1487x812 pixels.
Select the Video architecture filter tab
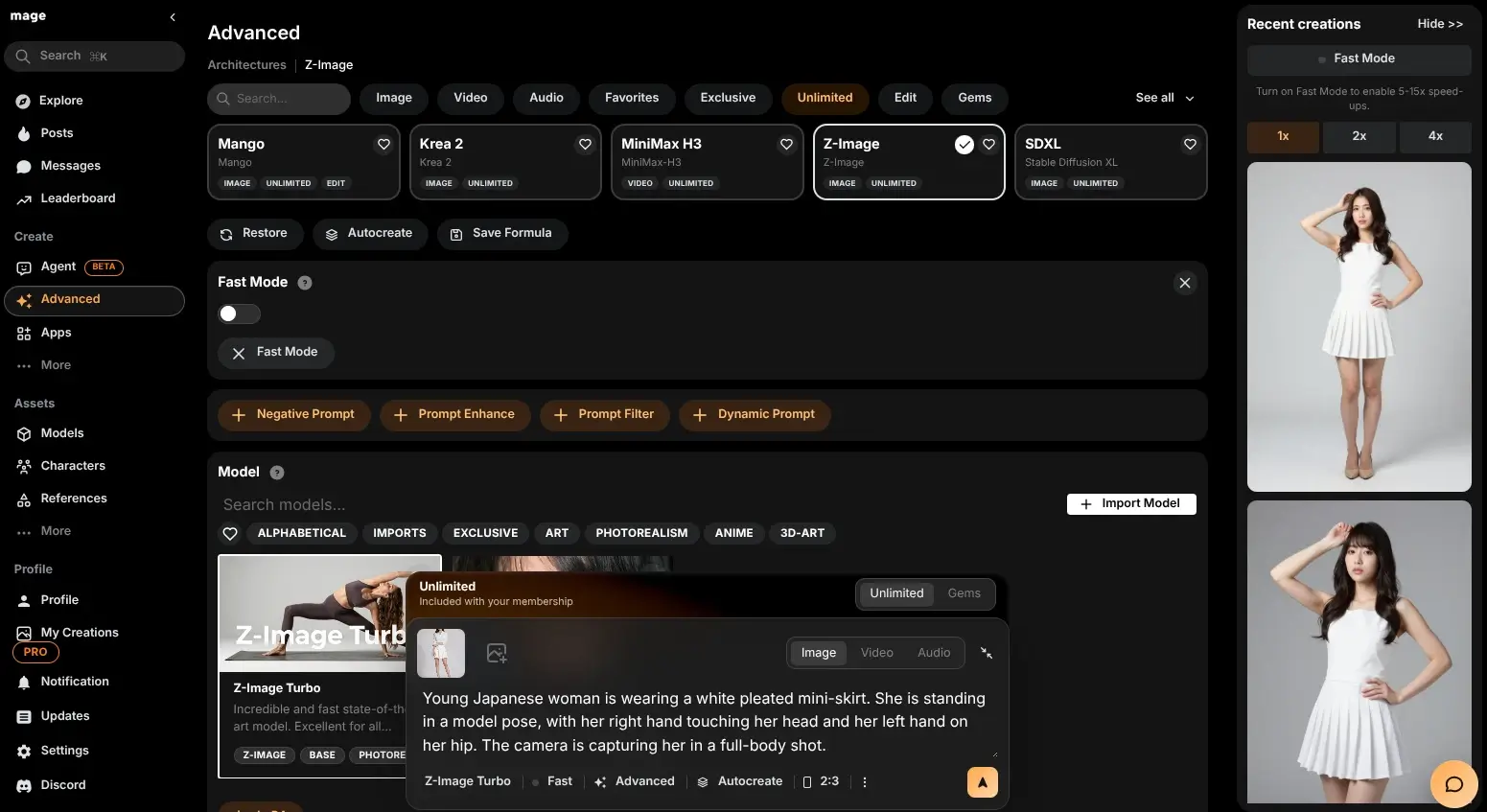click(x=471, y=98)
